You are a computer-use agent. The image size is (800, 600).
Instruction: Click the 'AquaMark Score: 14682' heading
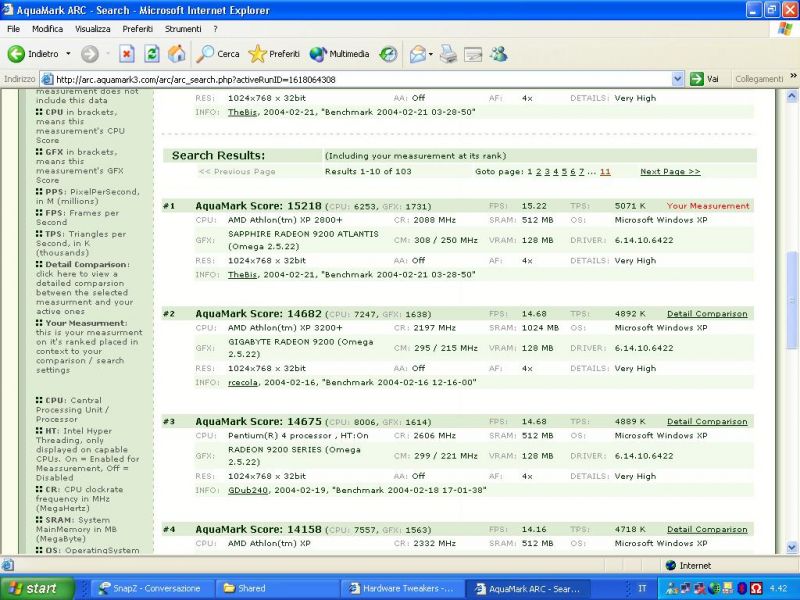click(x=258, y=313)
